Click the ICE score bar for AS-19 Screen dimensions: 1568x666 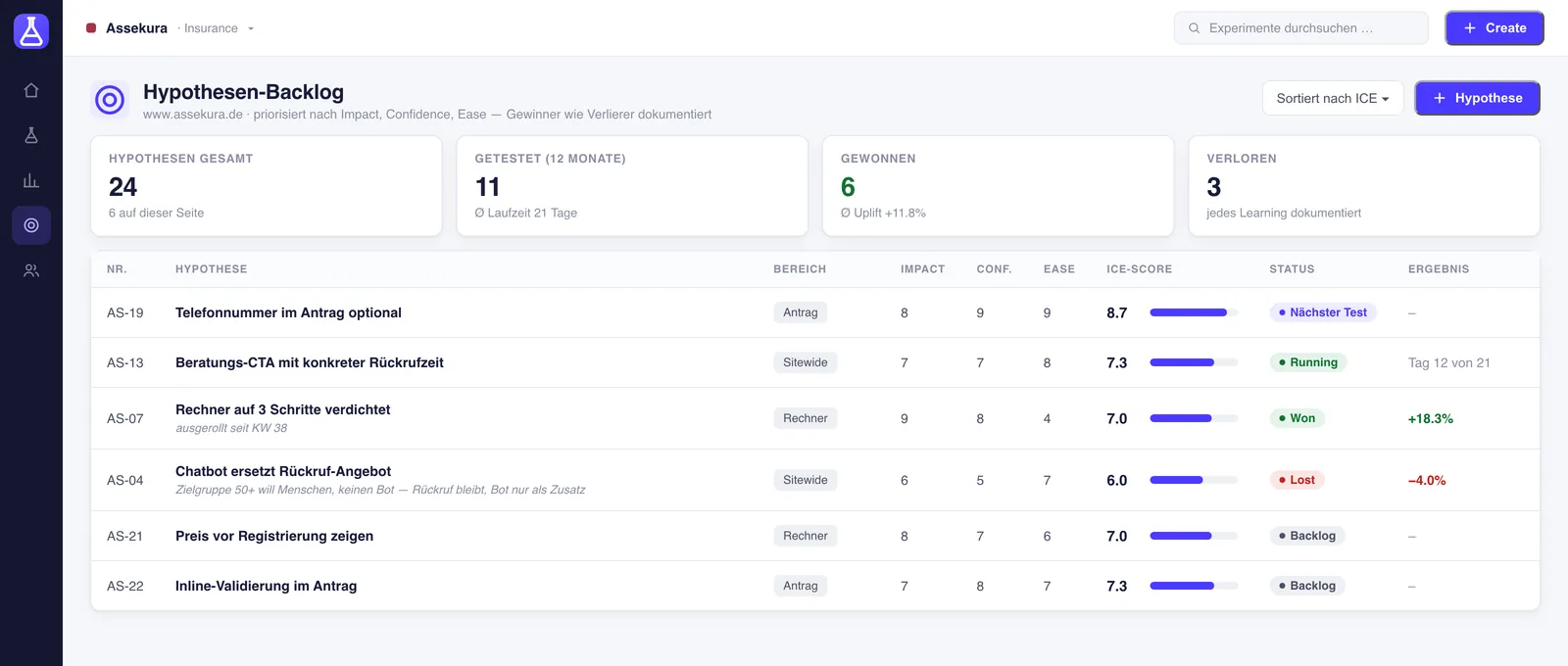point(1194,312)
